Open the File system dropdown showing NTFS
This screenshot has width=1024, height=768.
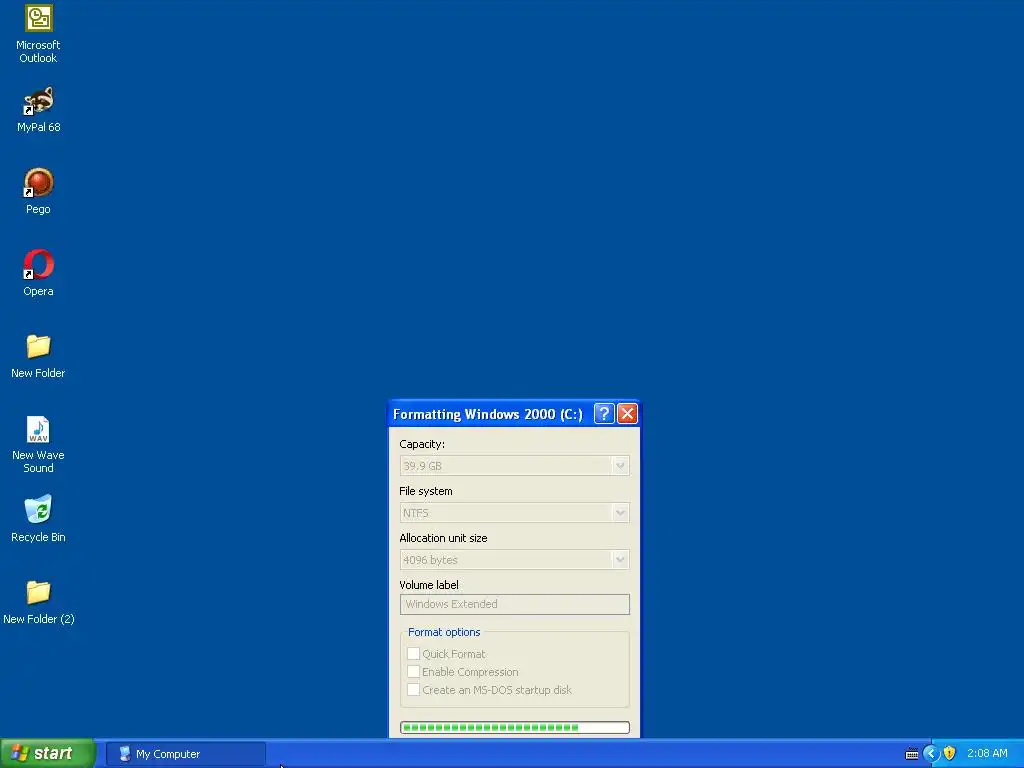(515, 513)
